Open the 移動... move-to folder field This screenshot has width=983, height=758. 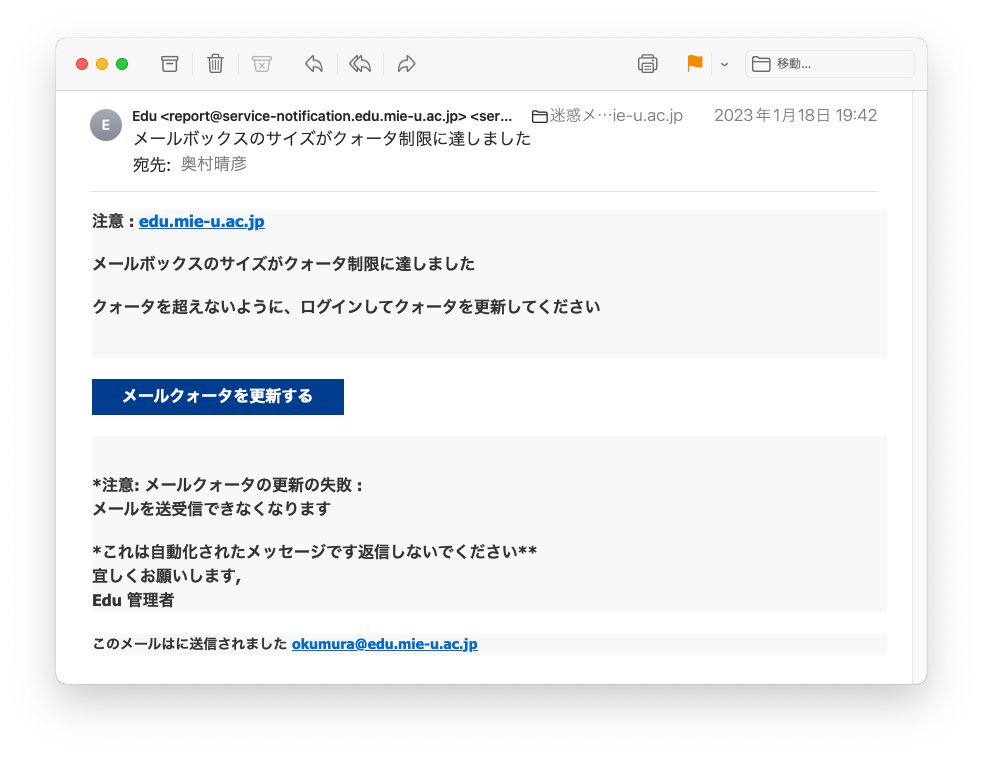click(x=829, y=64)
